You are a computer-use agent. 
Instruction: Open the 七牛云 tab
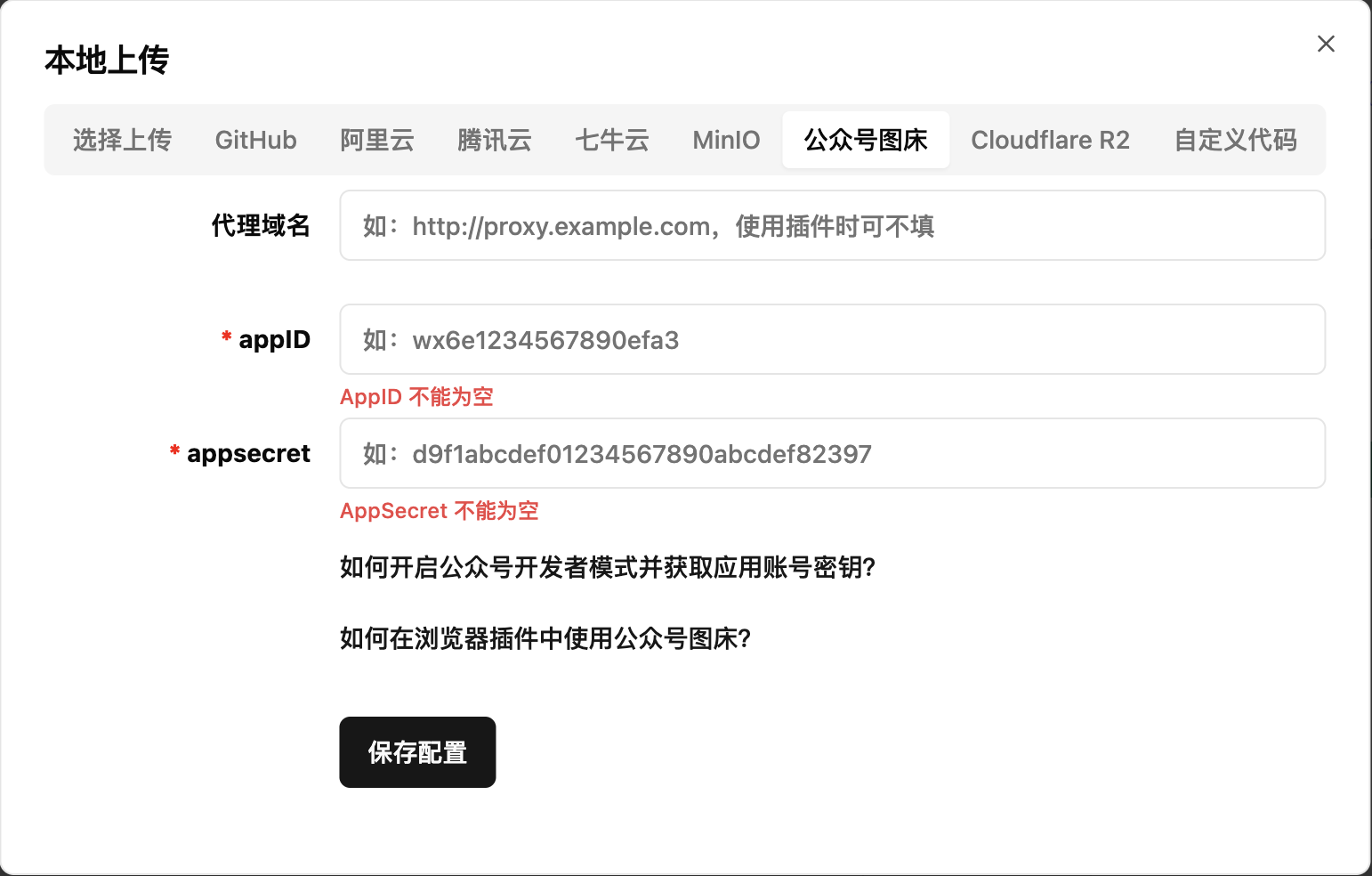click(611, 140)
